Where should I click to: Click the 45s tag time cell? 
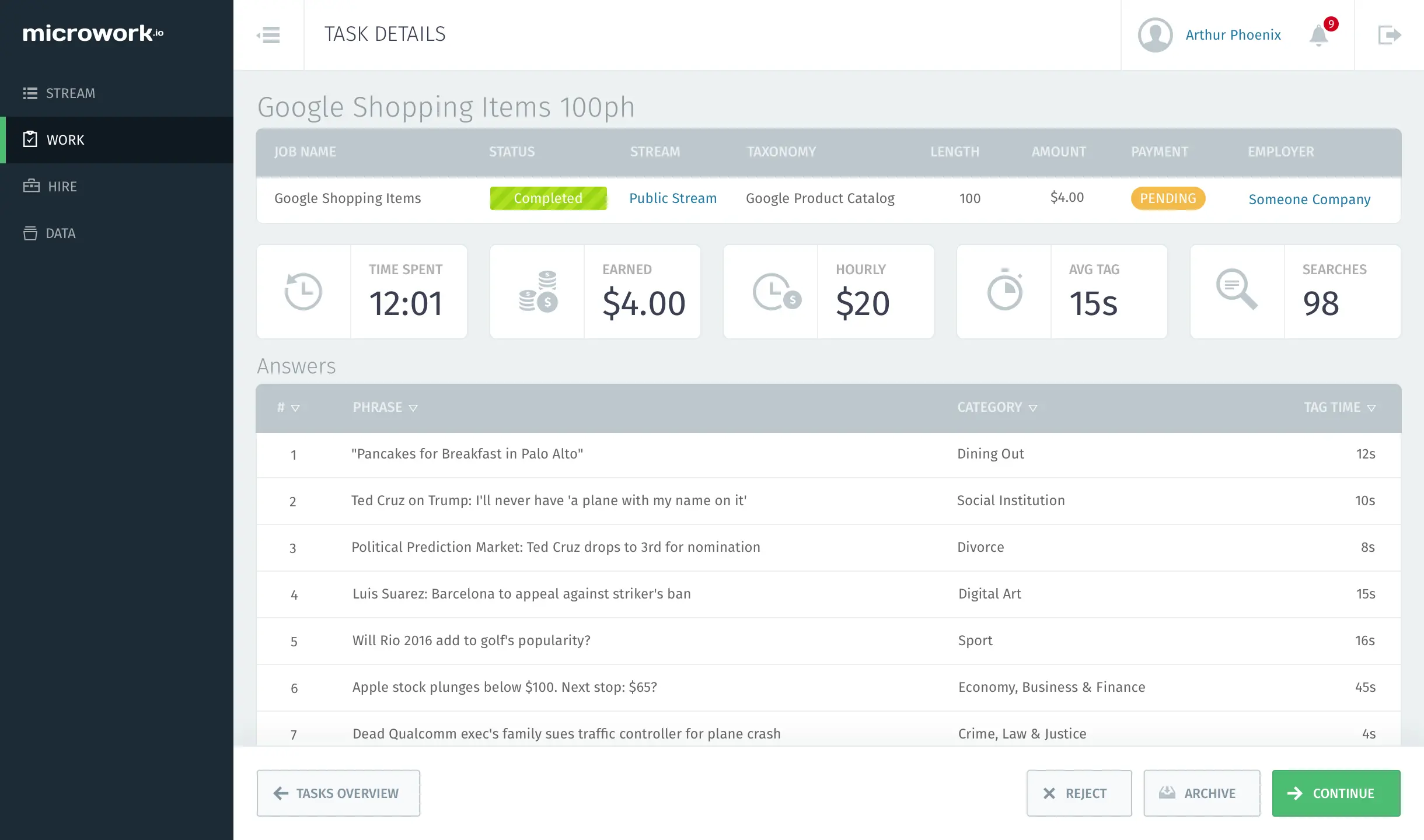coord(1365,687)
